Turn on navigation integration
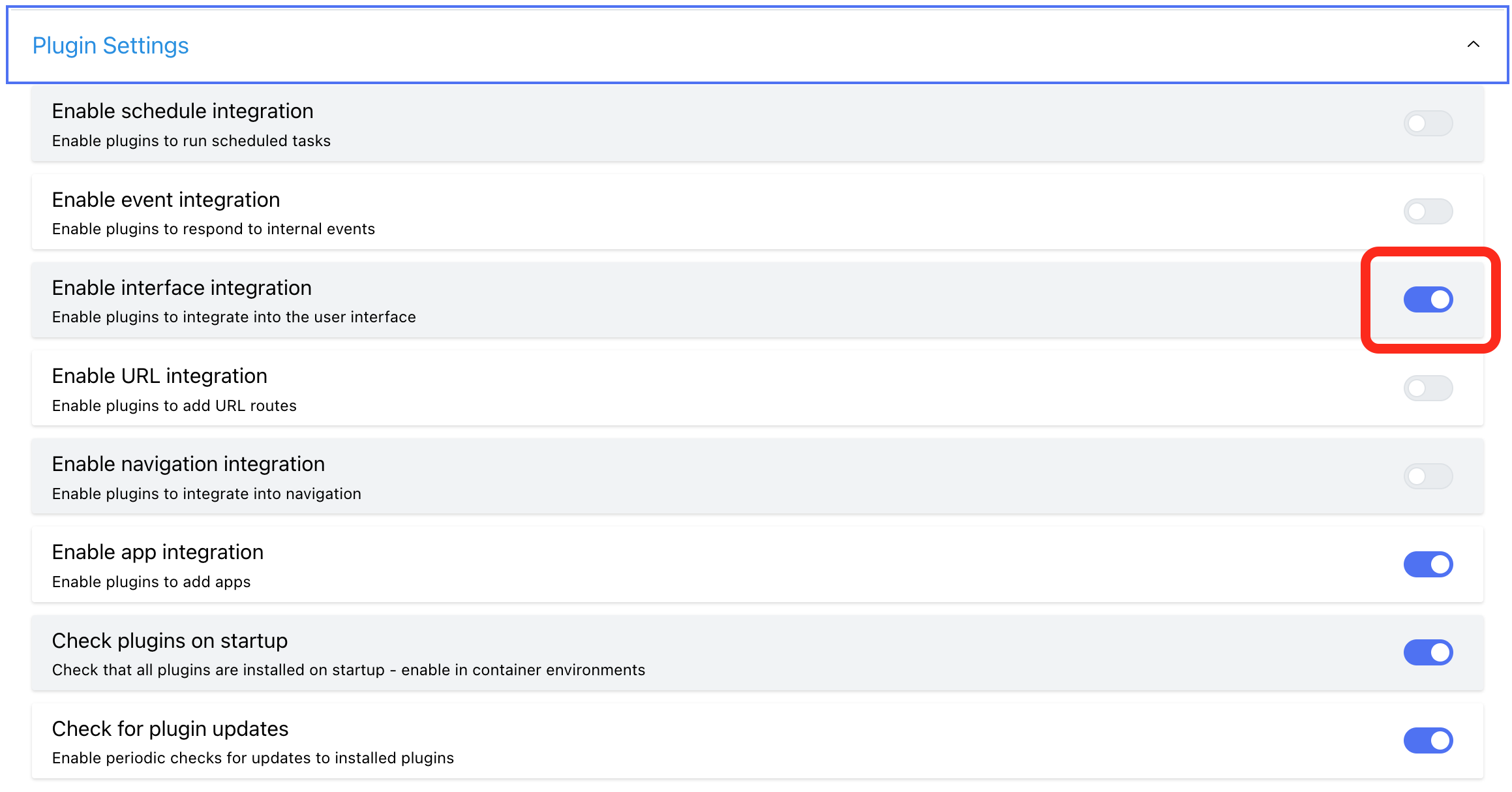This screenshot has width=1512, height=792. pyautogui.click(x=1428, y=476)
